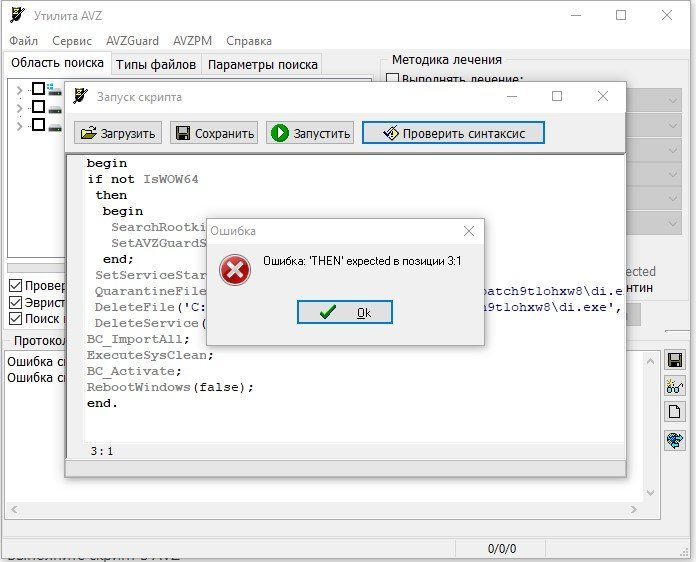Image resolution: width=696 pixels, height=562 pixels.
Task: Close the Ошибка error dialog
Action: pyautogui.click(x=469, y=231)
